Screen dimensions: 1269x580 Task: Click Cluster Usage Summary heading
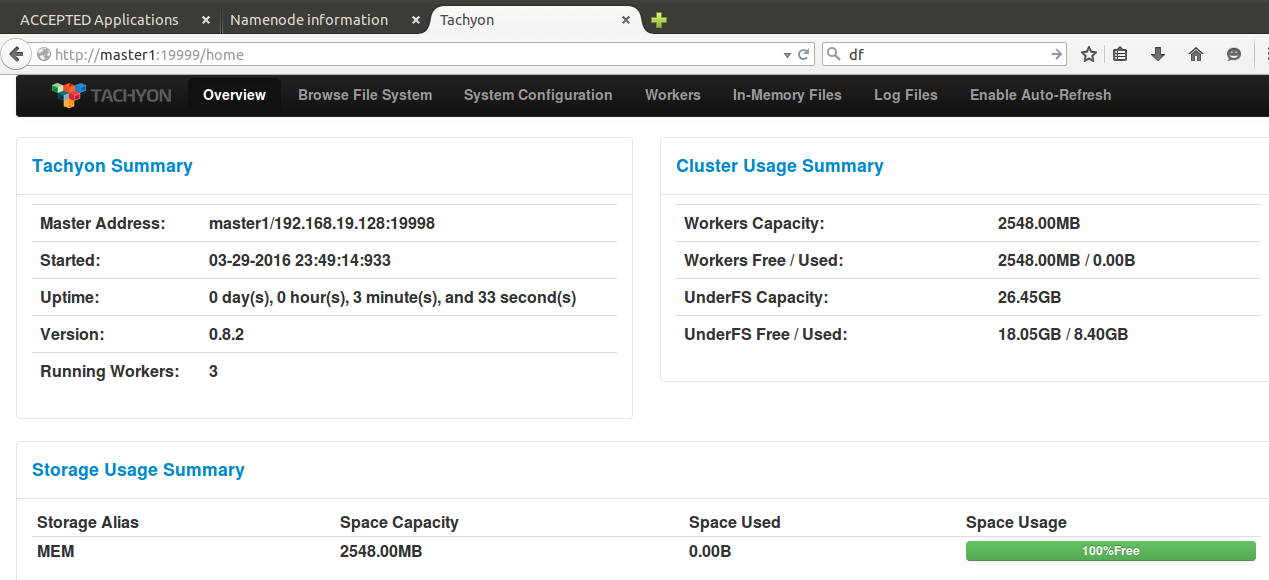pyautogui.click(x=780, y=166)
